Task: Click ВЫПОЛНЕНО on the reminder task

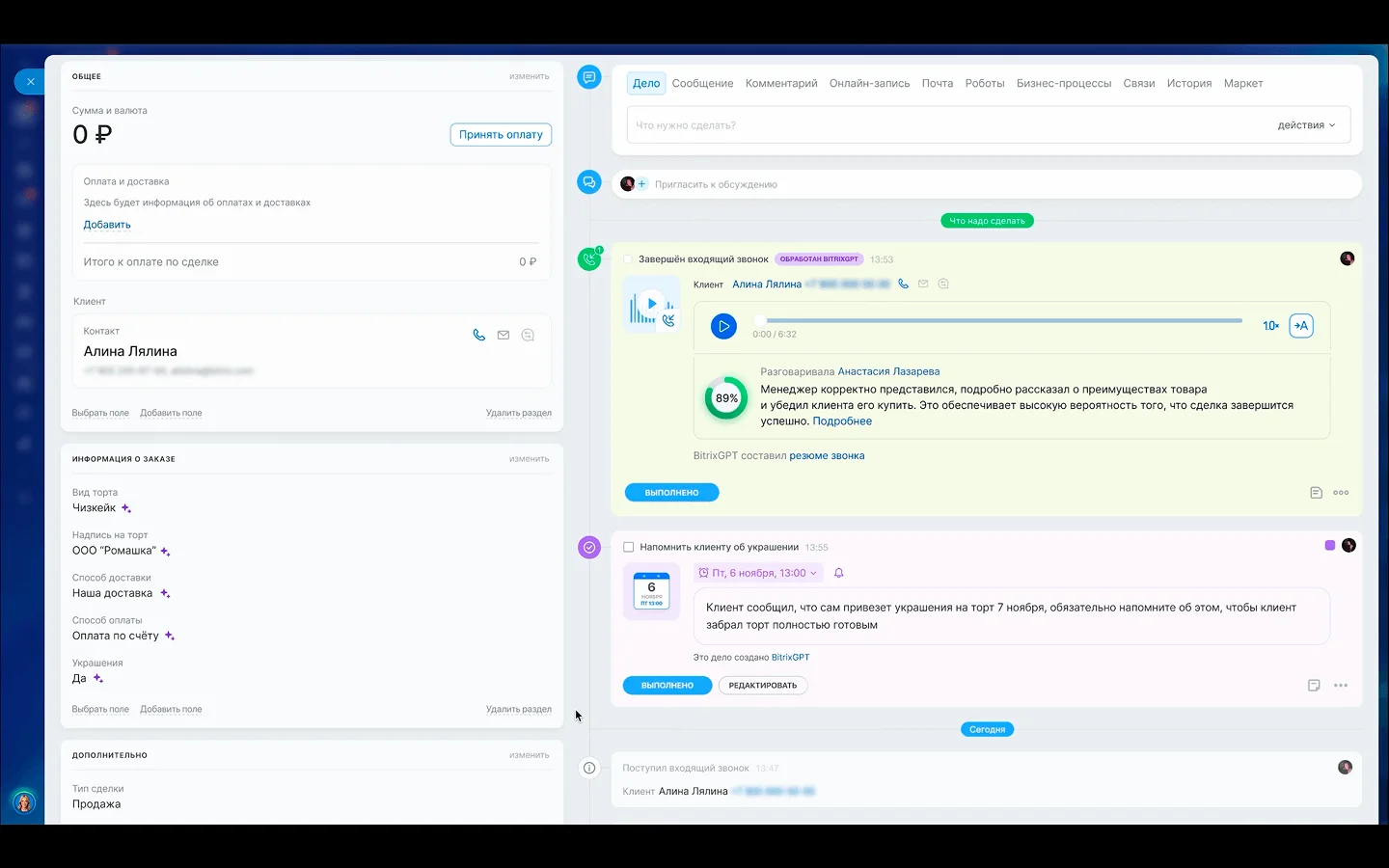Action: coord(667,686)
